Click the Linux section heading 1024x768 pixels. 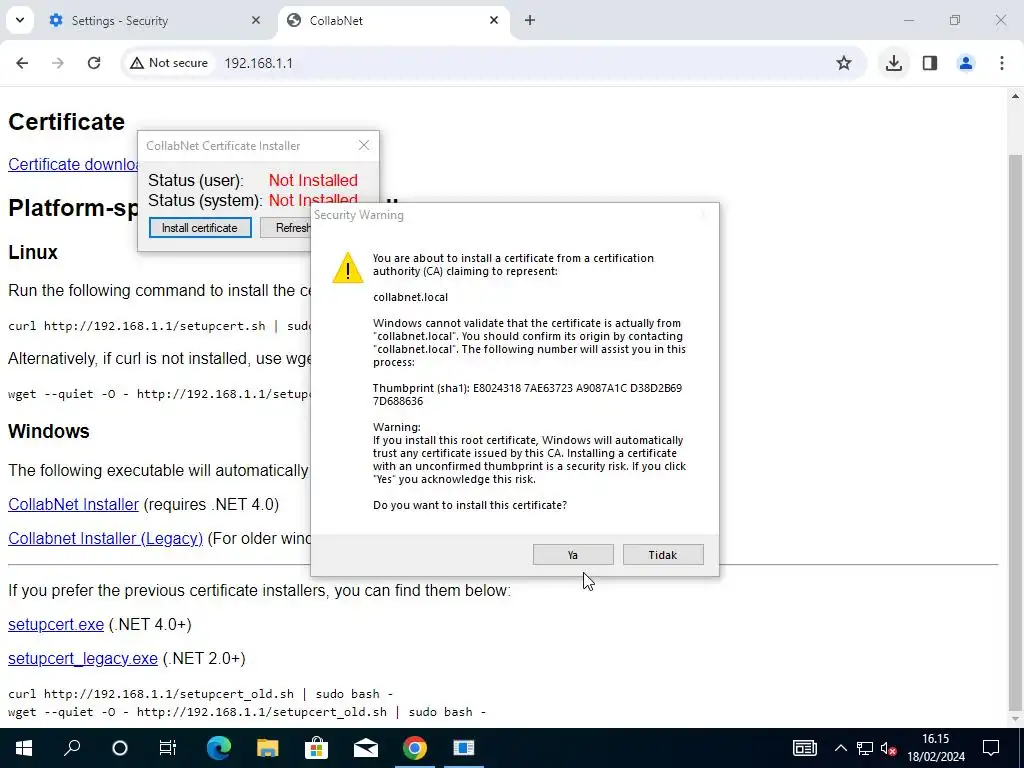[33, 252]
